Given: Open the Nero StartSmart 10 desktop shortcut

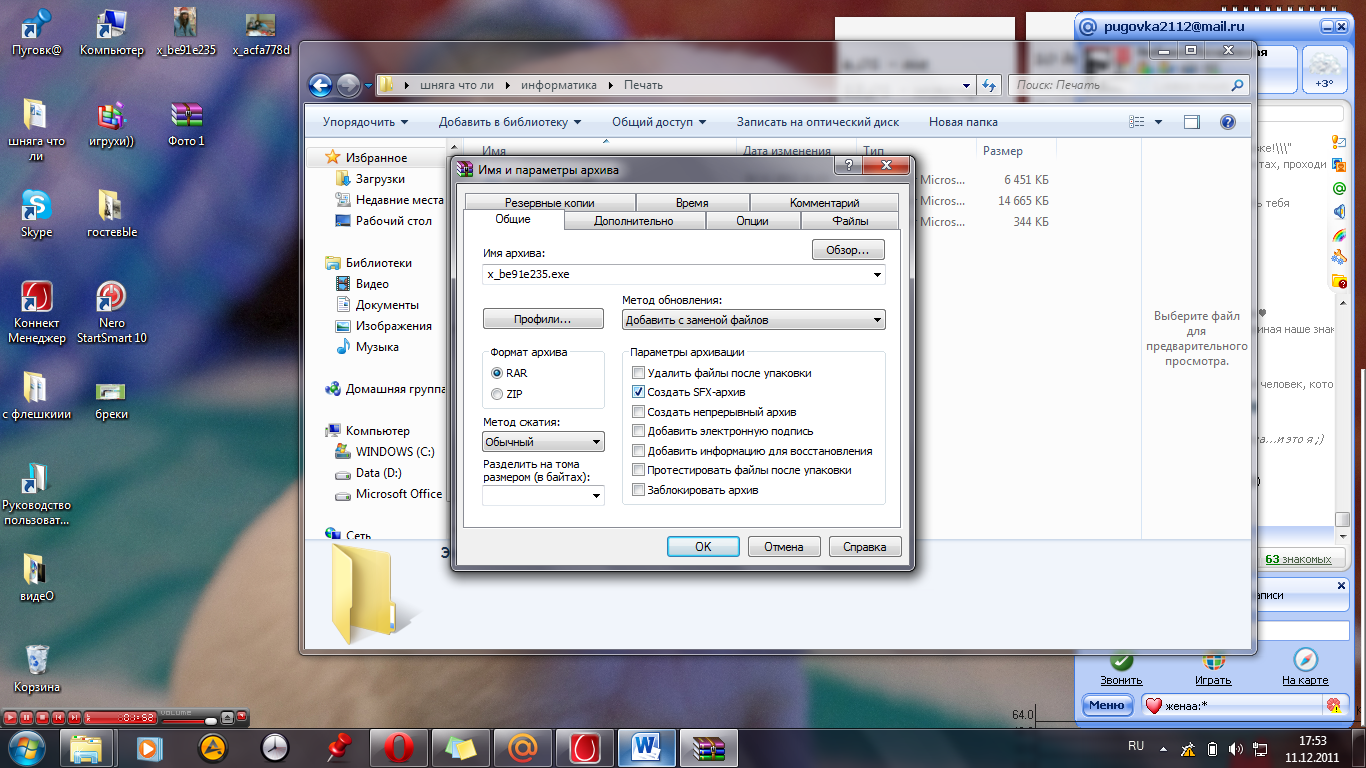Looking at the screenshot, I should pyautogui.click(x=112, y=313).
